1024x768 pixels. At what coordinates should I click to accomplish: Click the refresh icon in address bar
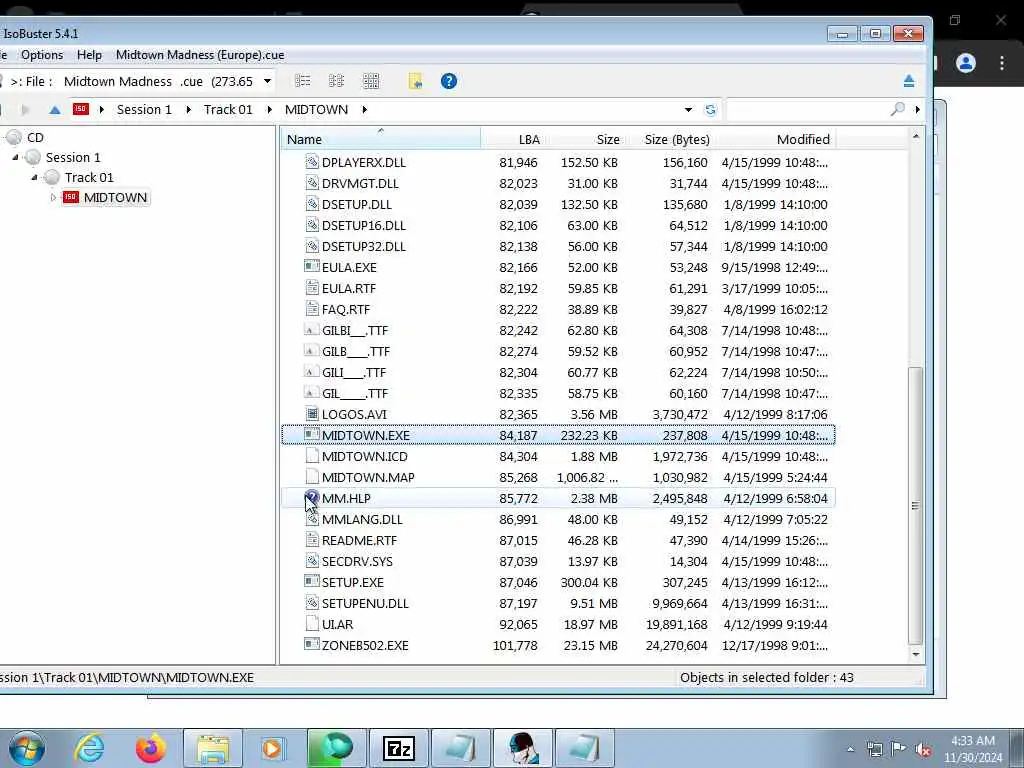coord(711,110)
